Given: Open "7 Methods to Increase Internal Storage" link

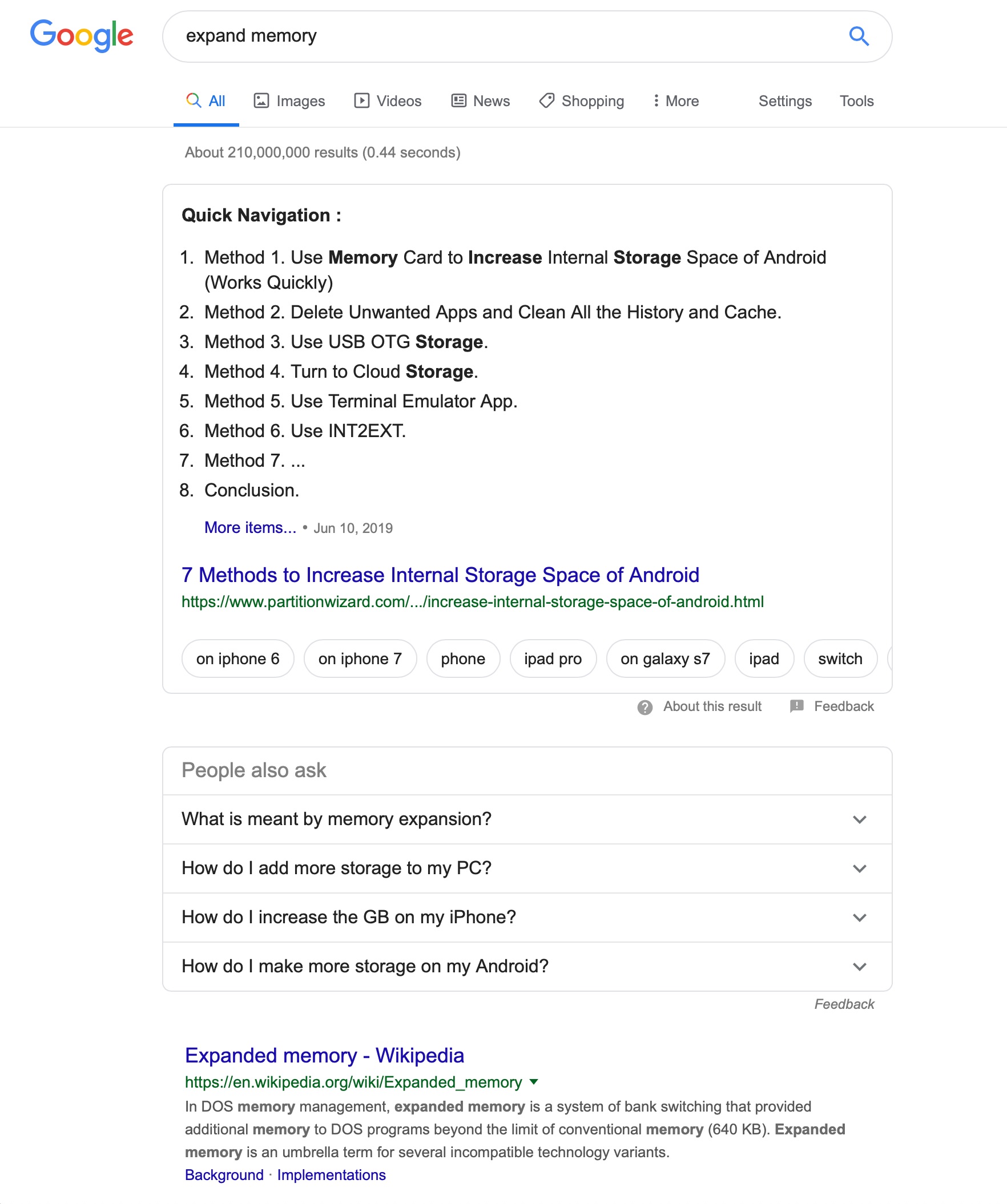Looking at the screenshot, I should [x=440, y=575].
